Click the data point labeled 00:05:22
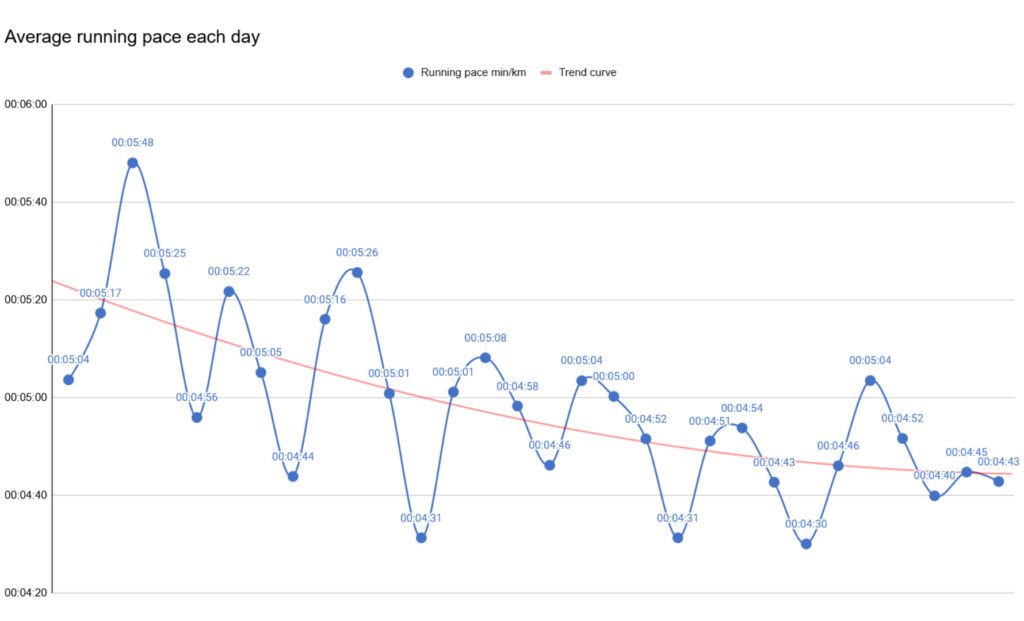Viewport: 1024px width, 621px height. [229, 291]
